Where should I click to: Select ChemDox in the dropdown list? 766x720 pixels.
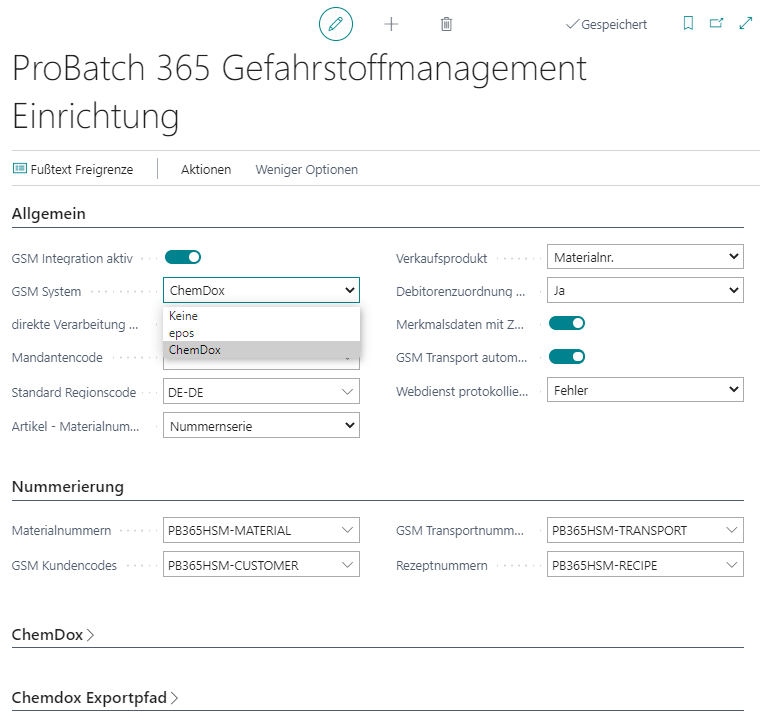tap(261, 350)
